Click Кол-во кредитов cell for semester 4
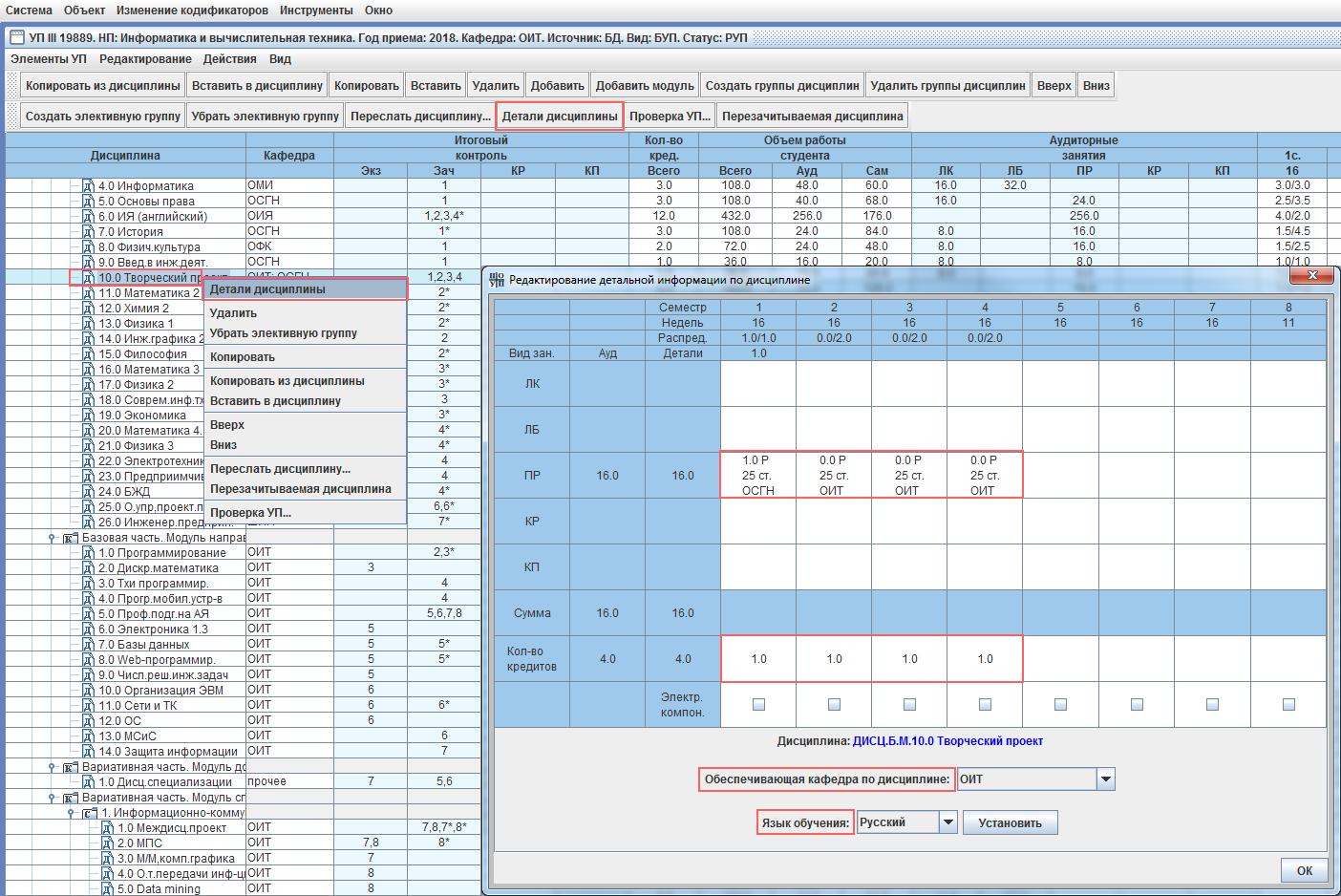The image size is (1341, 896). click(985, 659)
